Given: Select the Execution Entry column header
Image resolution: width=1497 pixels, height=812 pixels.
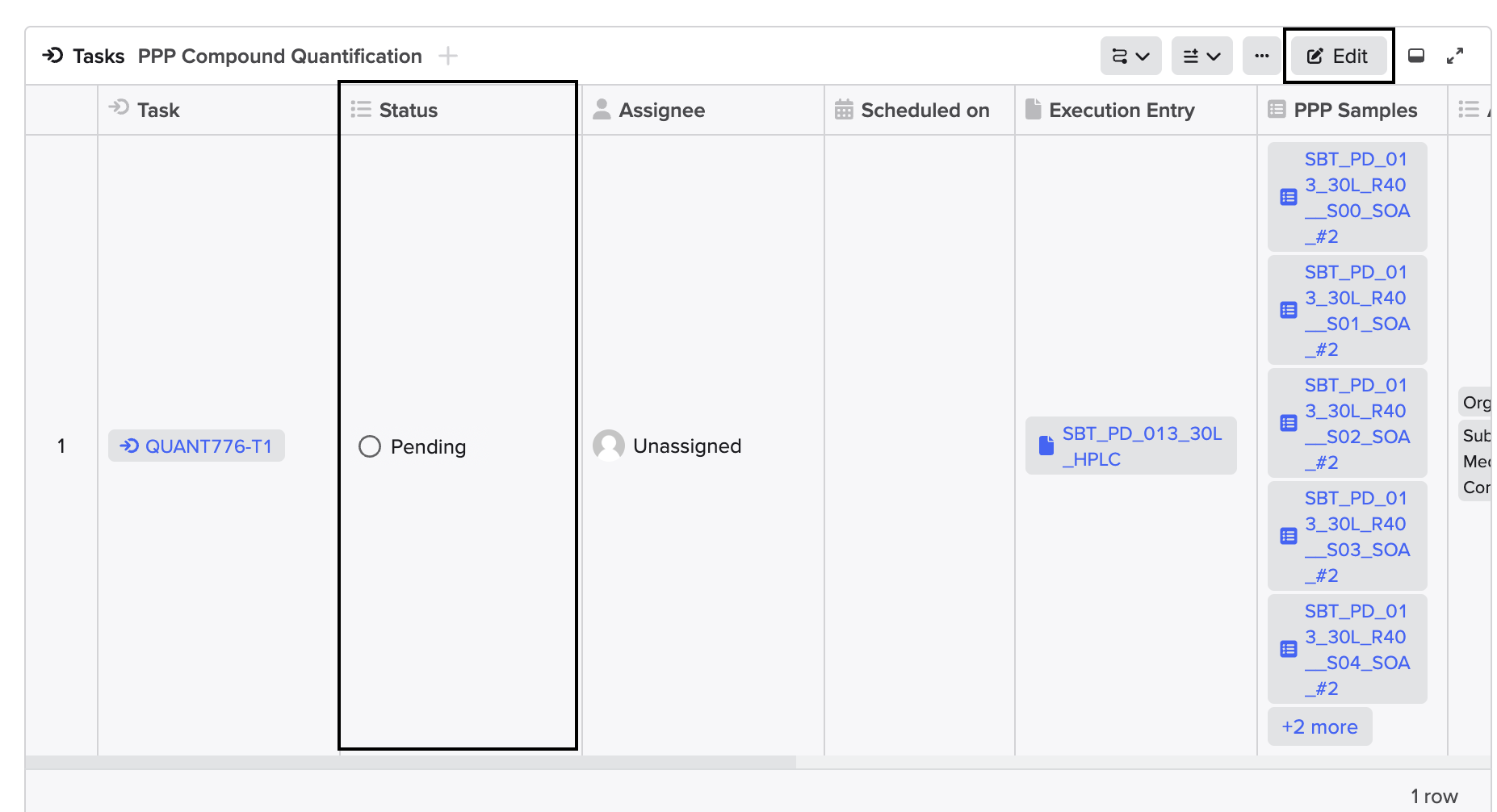Looking at the screenshot, I should click(1136, 110).
